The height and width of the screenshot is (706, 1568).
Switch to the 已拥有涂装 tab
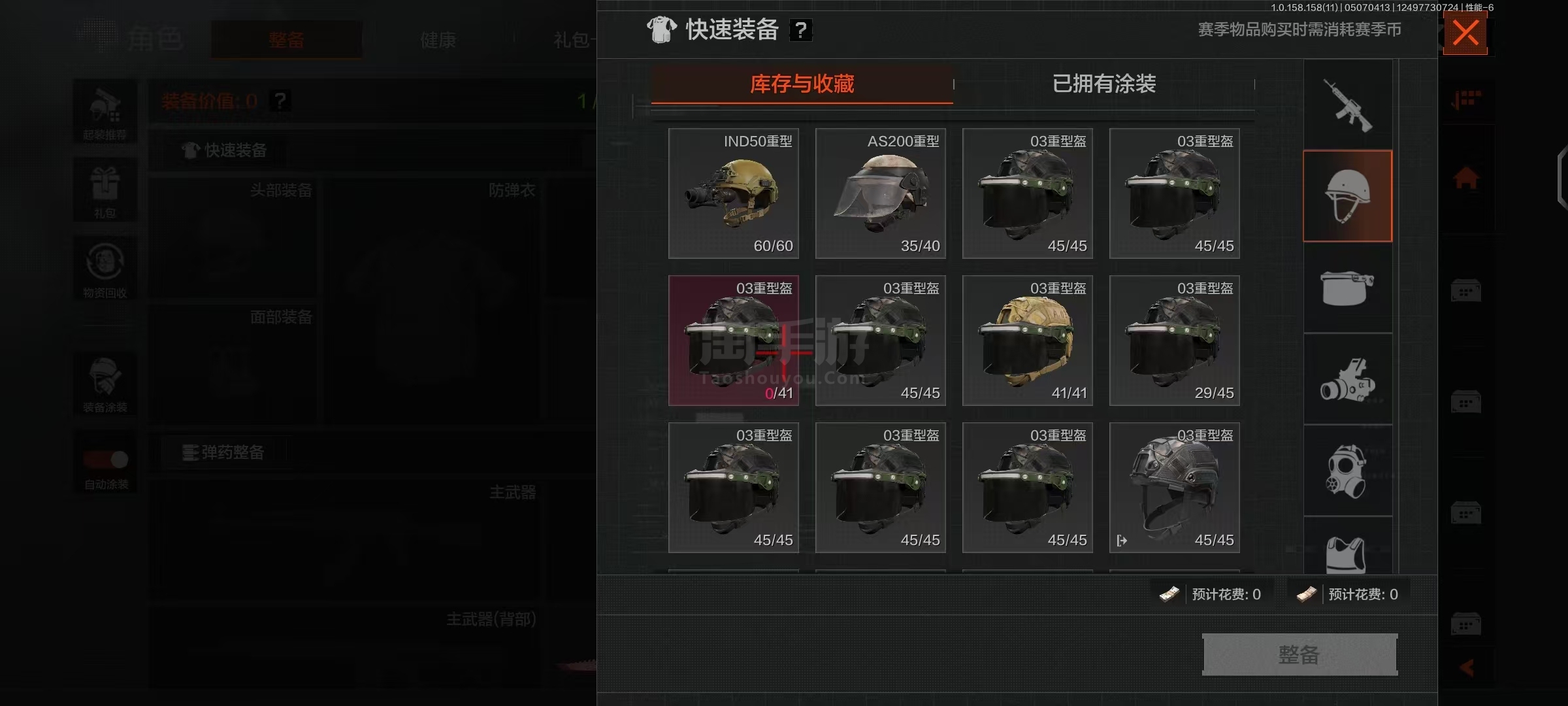point(1104,84)
